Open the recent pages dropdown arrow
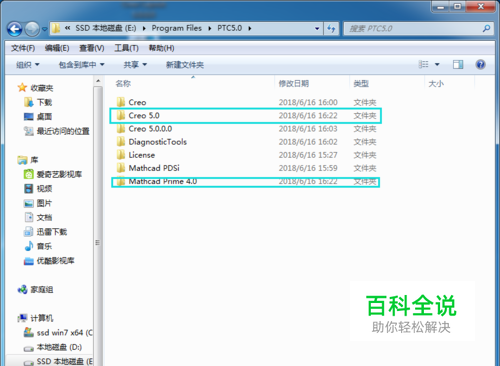This screenshot has height=366, width=500. (44, 29)
